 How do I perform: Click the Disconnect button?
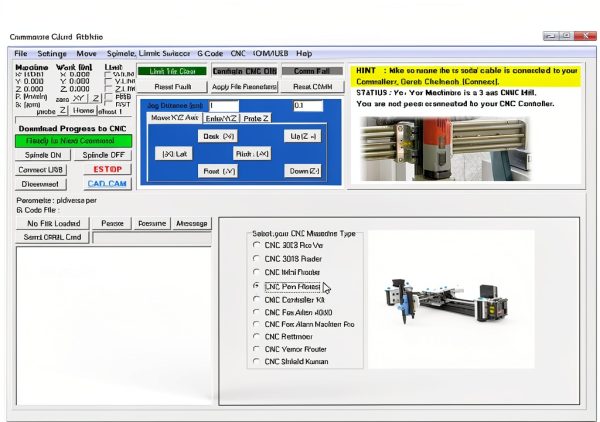41,184
